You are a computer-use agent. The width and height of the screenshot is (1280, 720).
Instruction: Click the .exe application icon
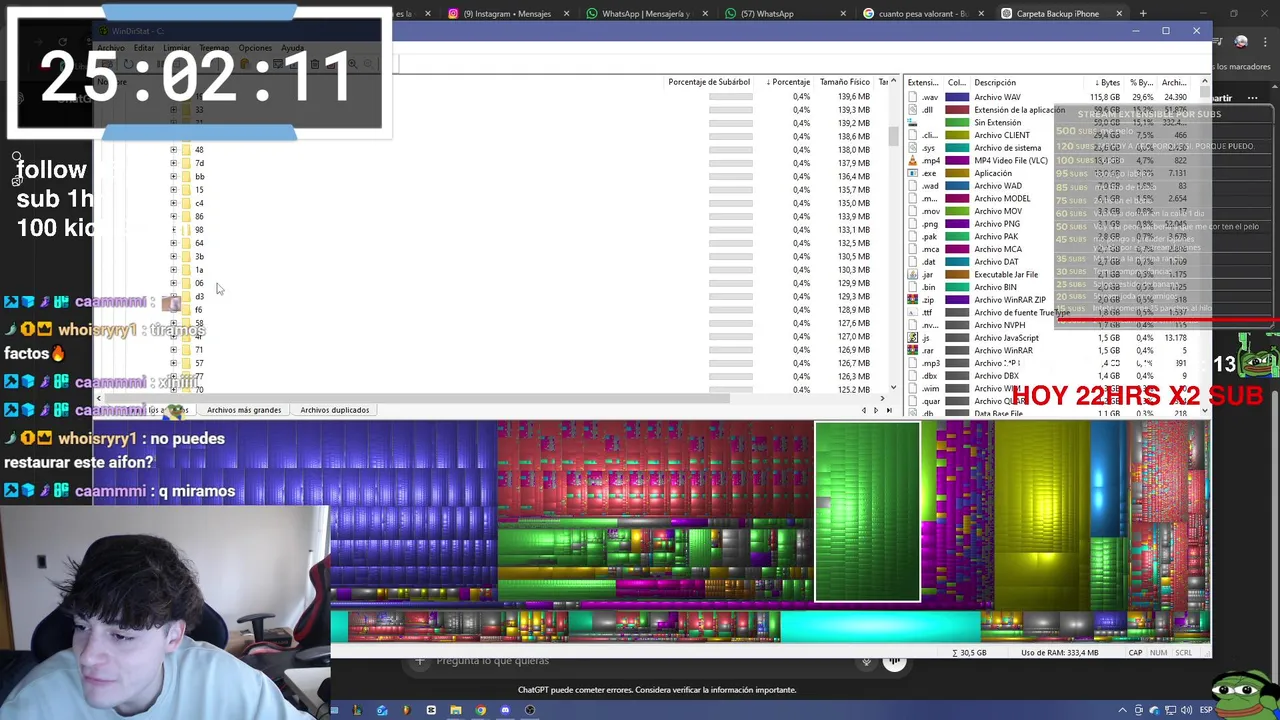[913, 173]
